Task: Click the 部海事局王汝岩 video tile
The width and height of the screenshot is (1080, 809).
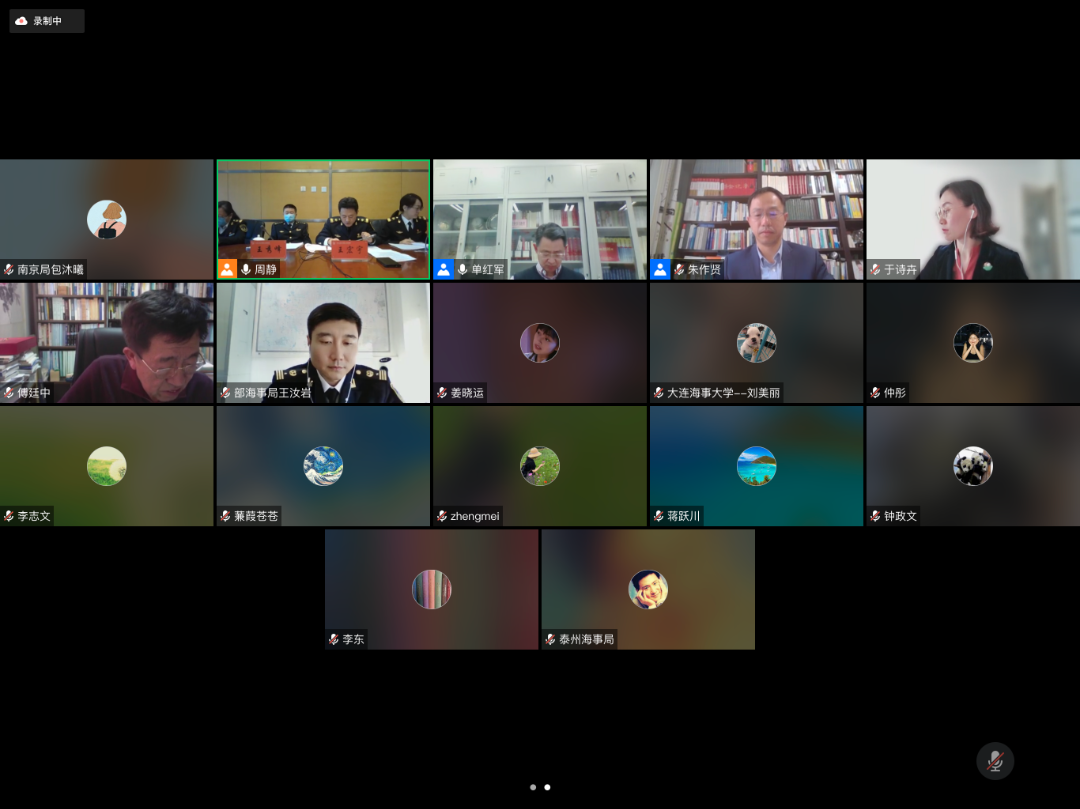Action: point(323,342)
